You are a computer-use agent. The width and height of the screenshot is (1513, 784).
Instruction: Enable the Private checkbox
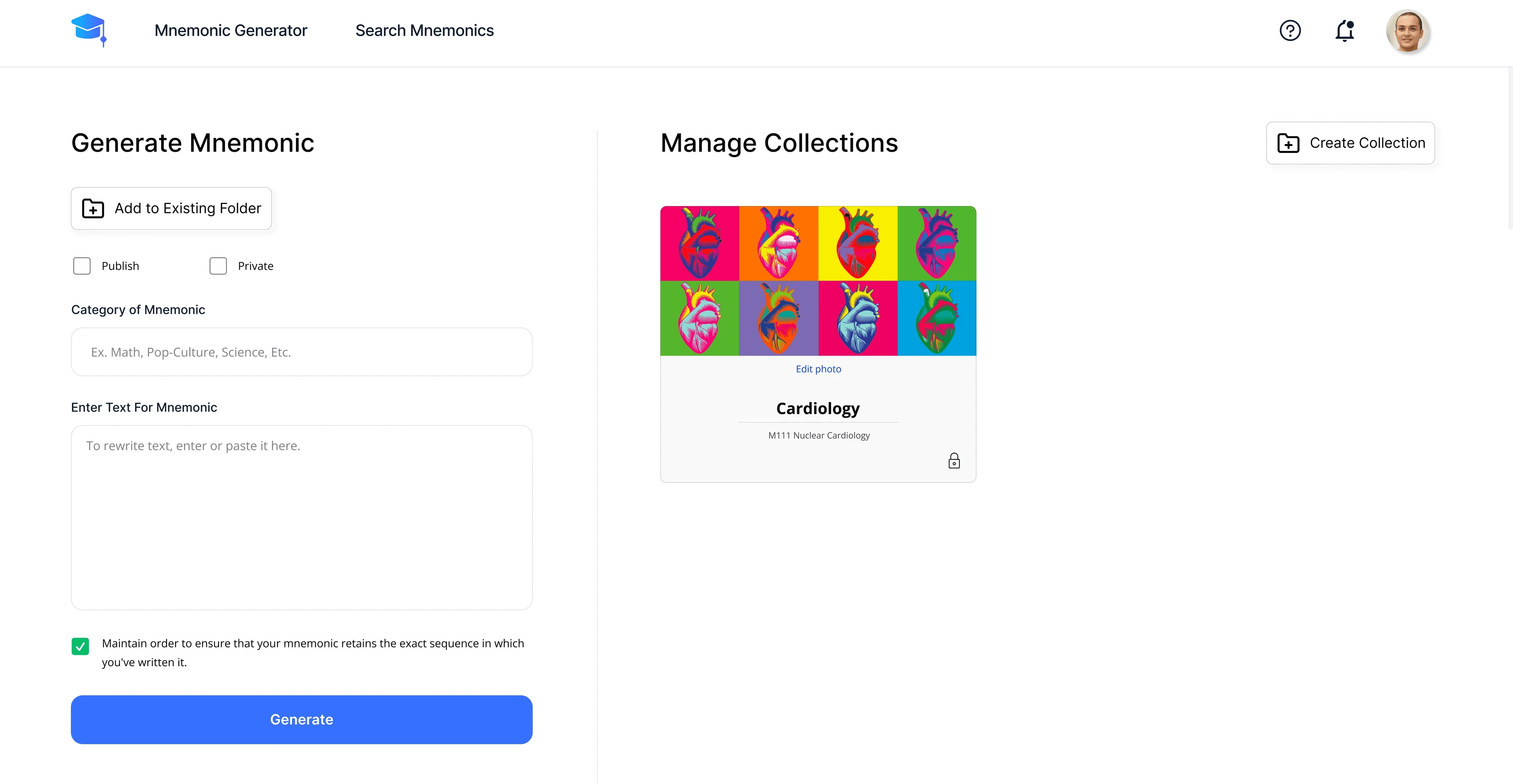[218, 266]
